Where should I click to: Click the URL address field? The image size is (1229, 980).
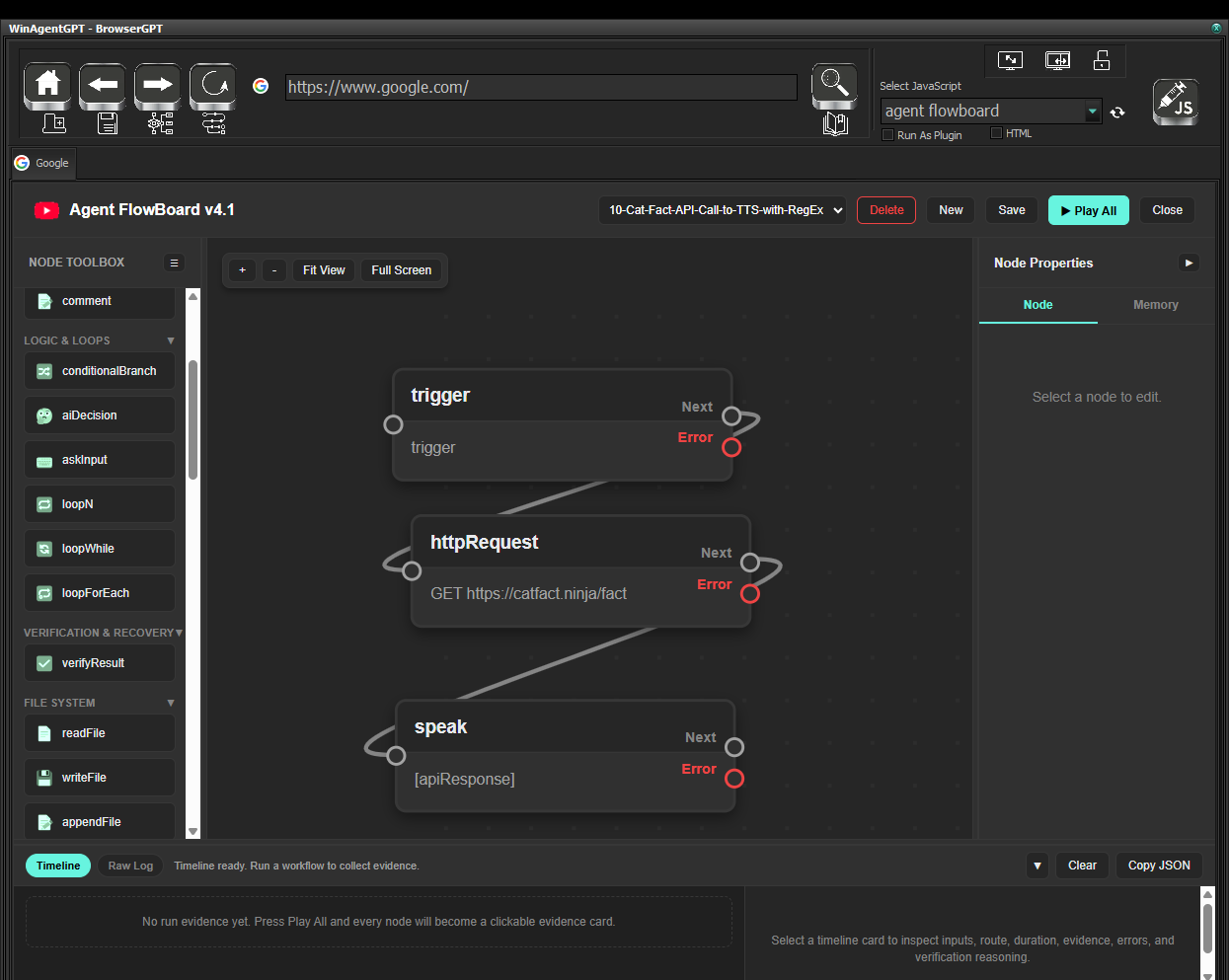click(x=541, y=87)
